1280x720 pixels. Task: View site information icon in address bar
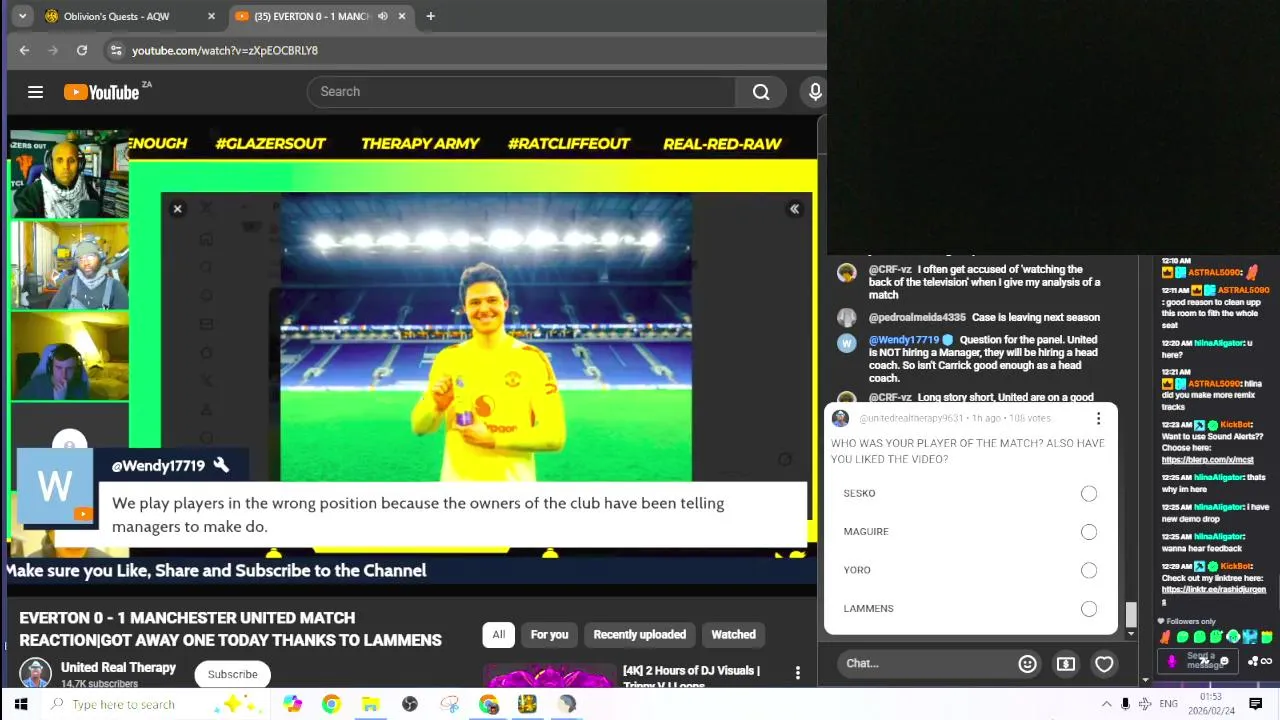tap(116, 50)
